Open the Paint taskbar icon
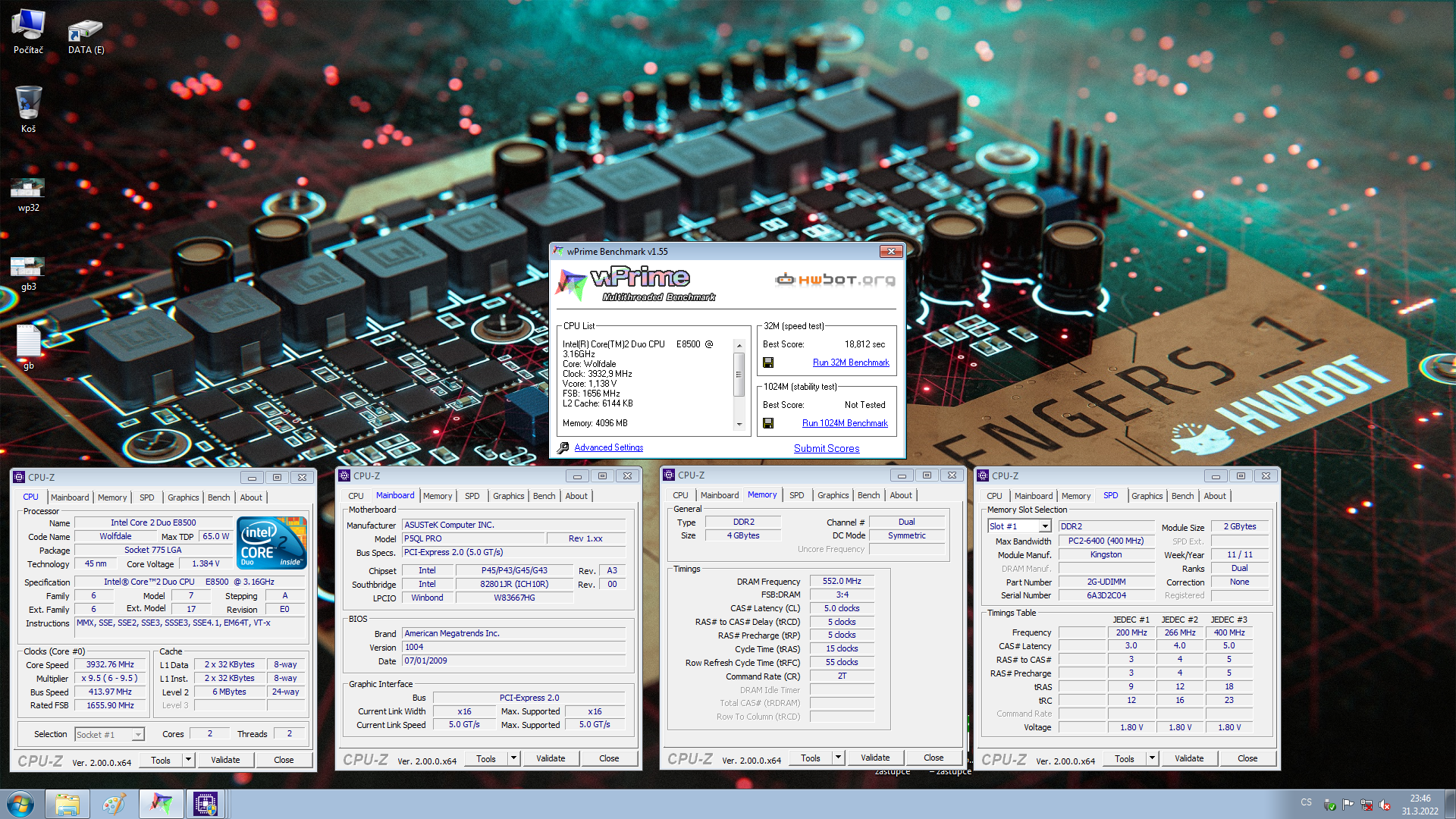Screen dimensions: 1456x819 (114, 804)
